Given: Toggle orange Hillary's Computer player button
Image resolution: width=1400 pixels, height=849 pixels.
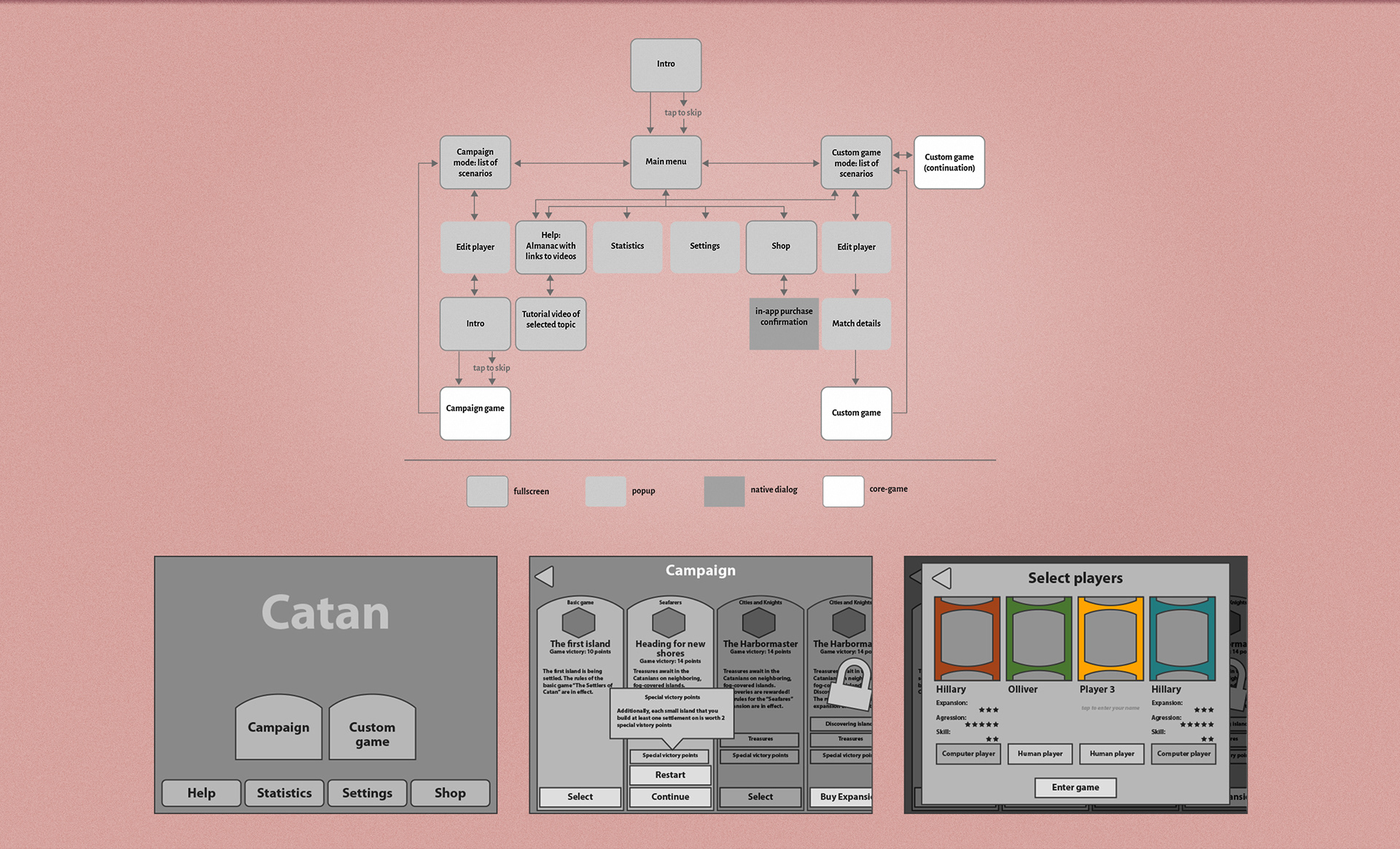Looking at the screenshot, I should (968, 754).
